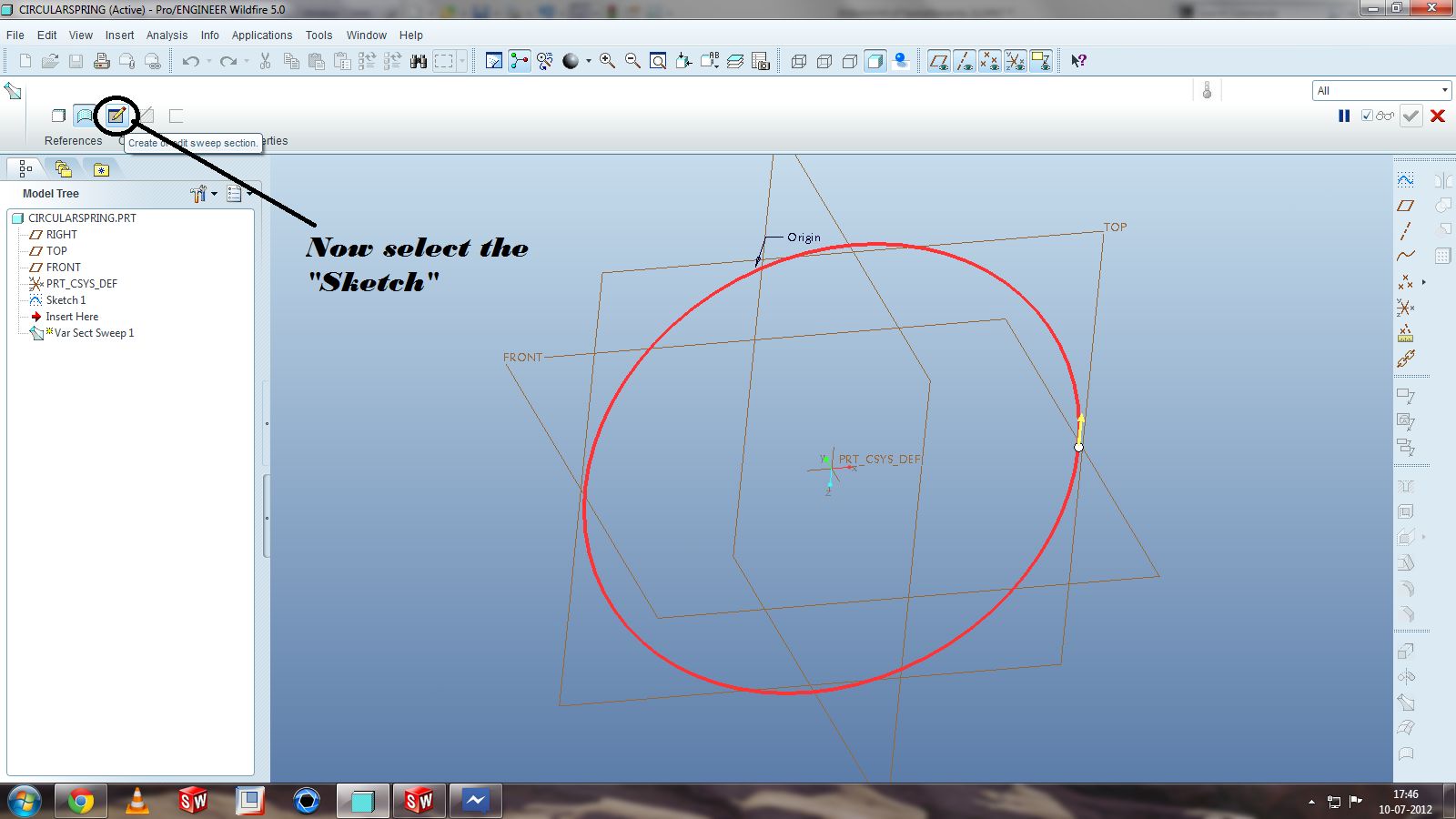Switch to the Model Tree navigator tab
The image size is (1456, 819).
click(x=25, y=168)
